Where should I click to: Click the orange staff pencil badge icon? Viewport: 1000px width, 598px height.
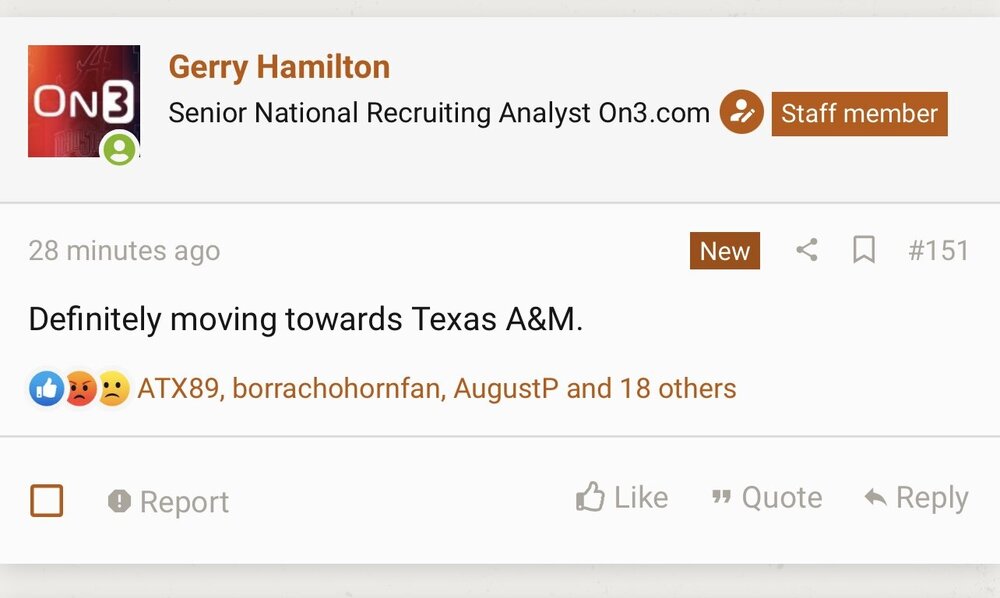pos(741,113)
